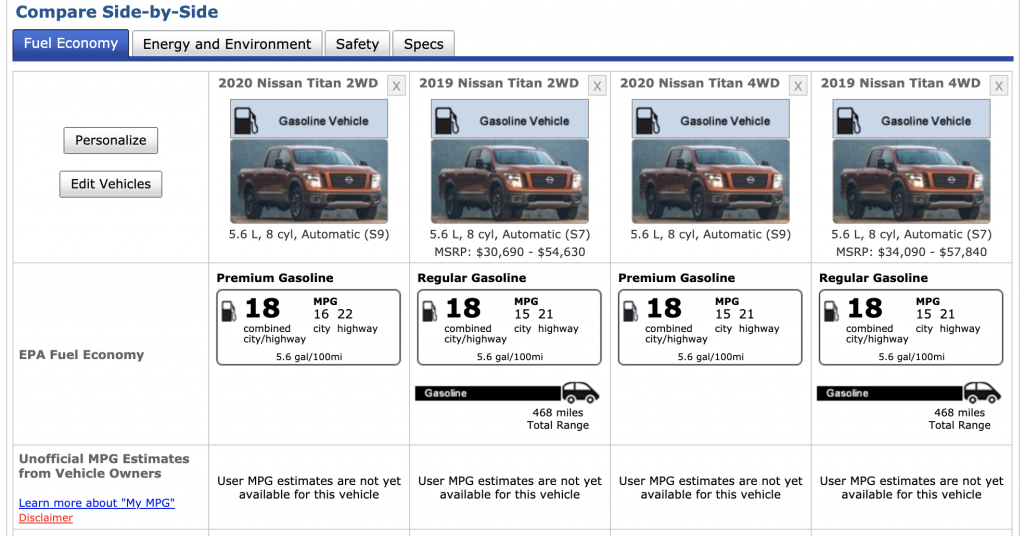Viewport: 1024px width, 536px height.
Task: Click the 2020 Nissan Titan 4WD heading
Action: 699,83
